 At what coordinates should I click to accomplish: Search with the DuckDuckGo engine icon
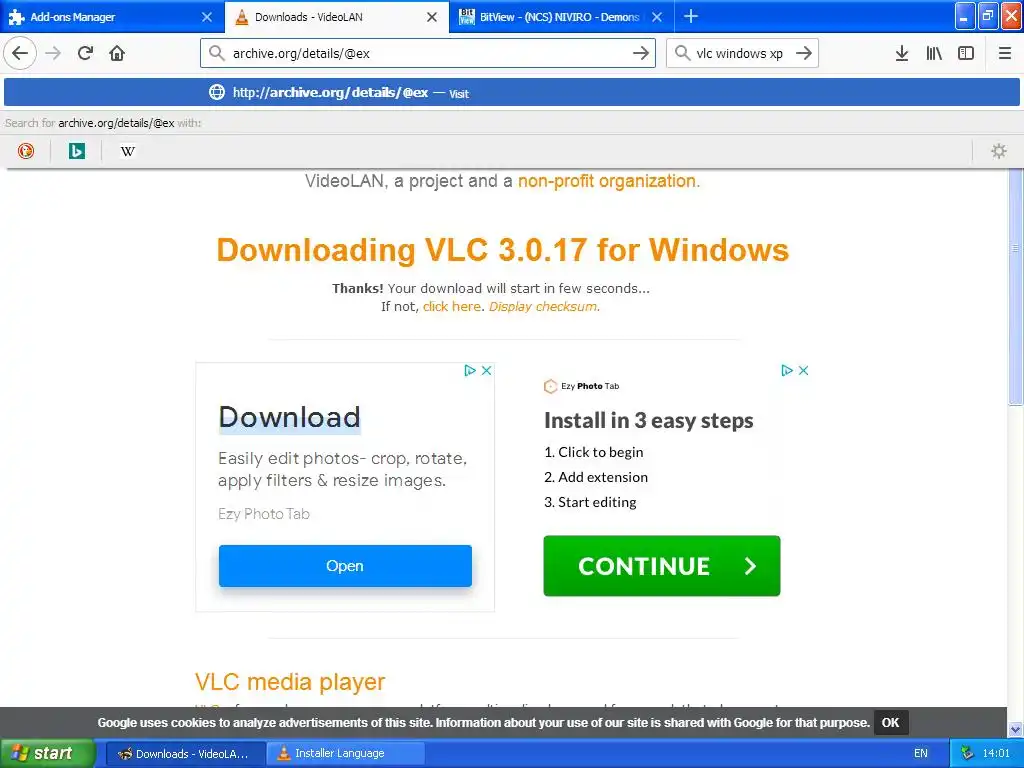(25, 152)
